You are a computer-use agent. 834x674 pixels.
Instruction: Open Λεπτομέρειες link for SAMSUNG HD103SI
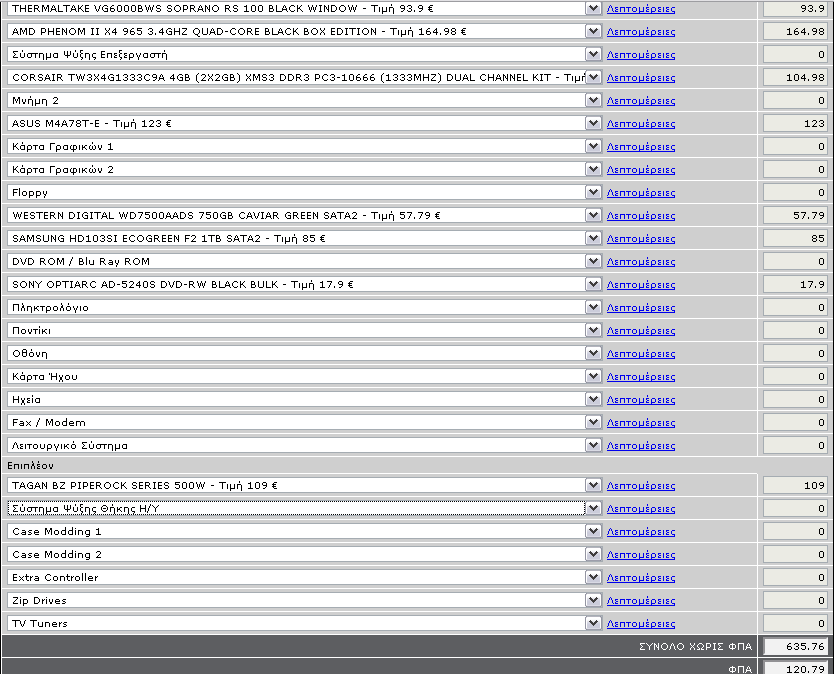coord(641,239)
